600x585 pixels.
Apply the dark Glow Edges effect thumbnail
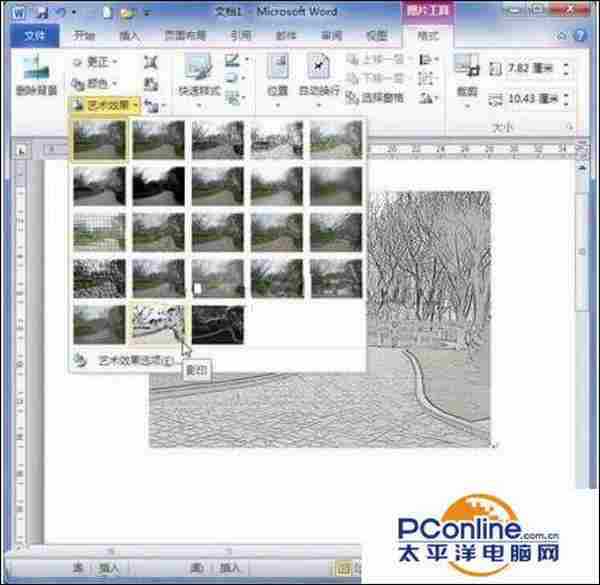(218, 324)
